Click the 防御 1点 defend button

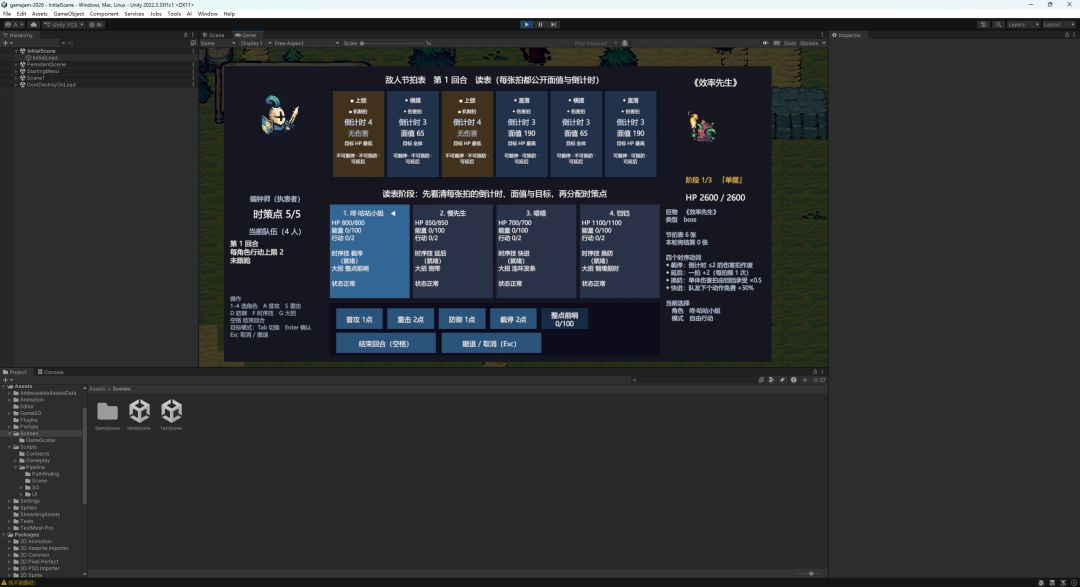tap(462, 319)
